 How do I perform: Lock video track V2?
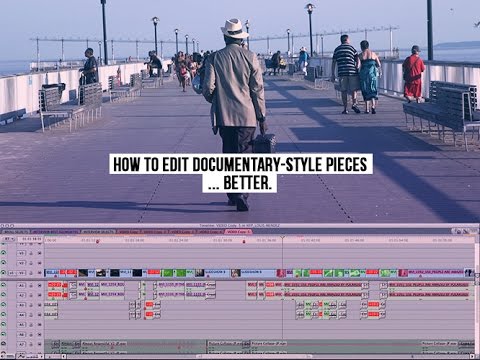point(31,263)
